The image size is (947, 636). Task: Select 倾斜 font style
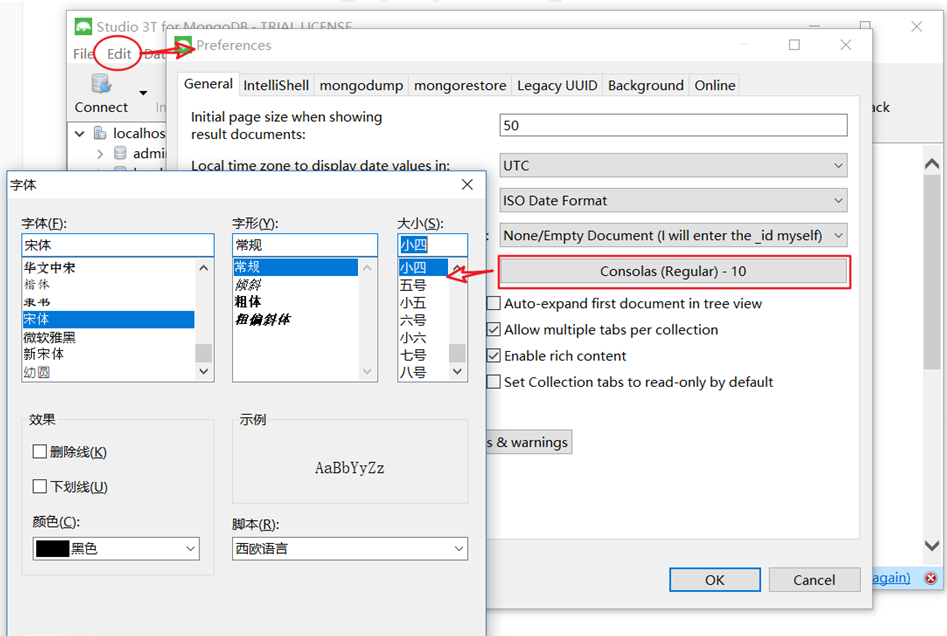click(295, 284)
